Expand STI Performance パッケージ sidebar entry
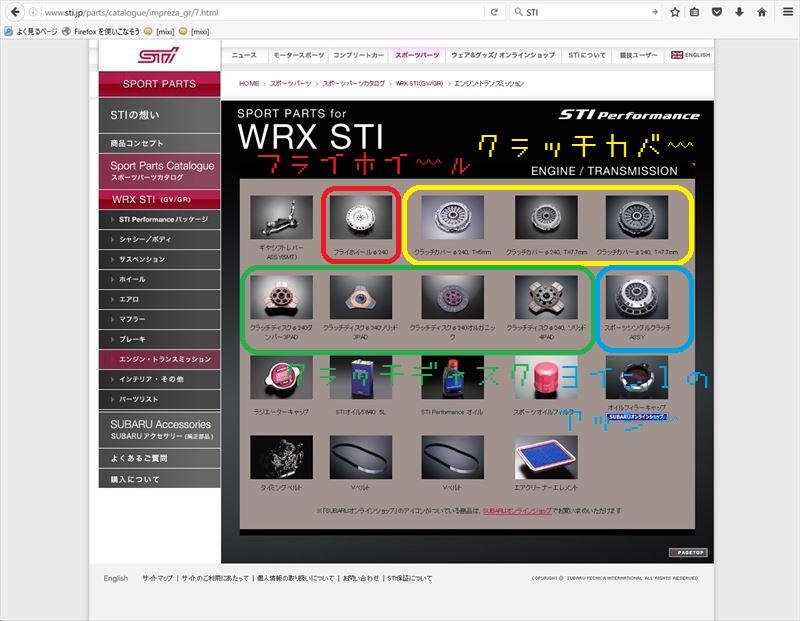The image size is (800, 621). [x=159, y=219]
